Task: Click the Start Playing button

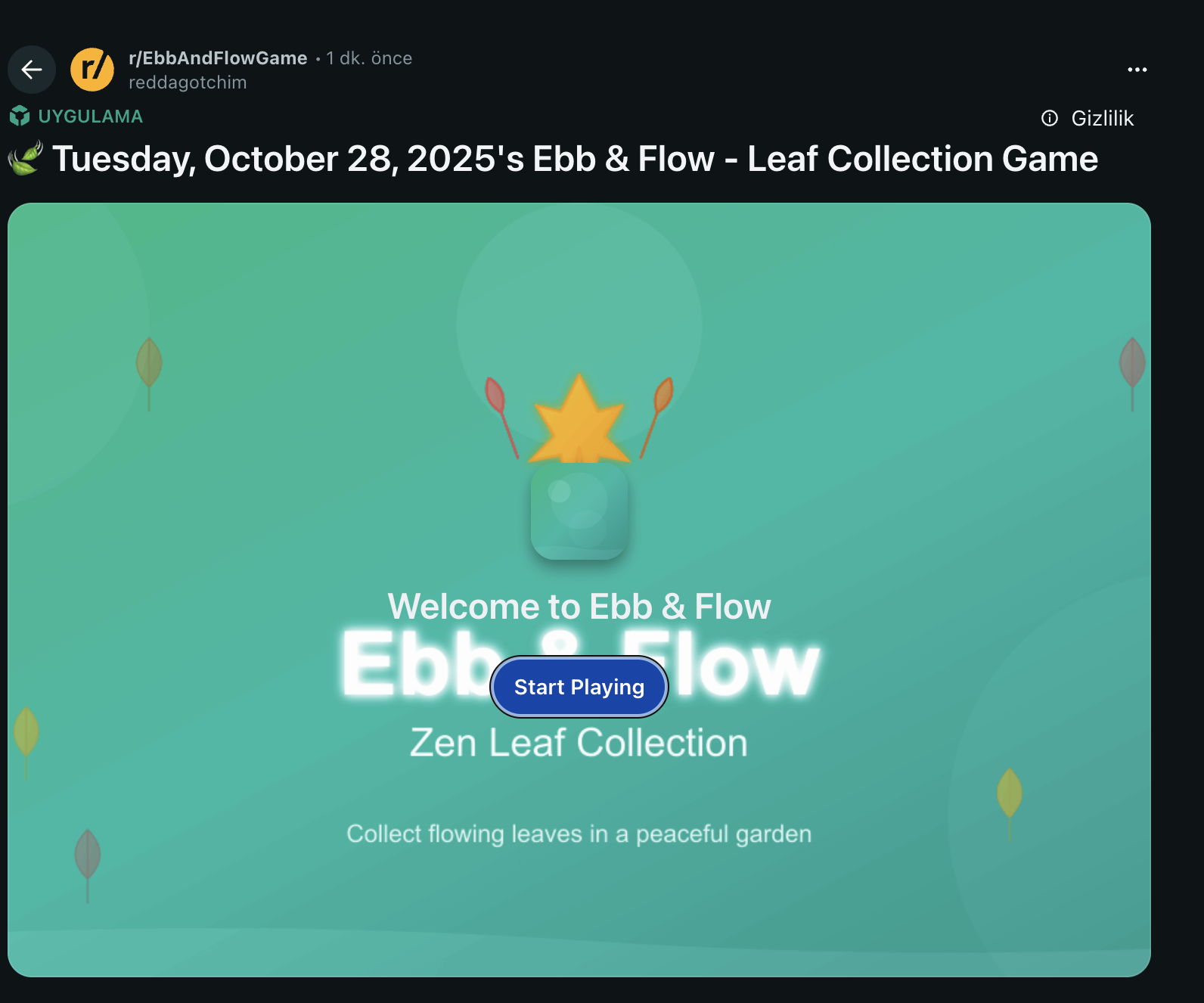Action: (579, 687)
